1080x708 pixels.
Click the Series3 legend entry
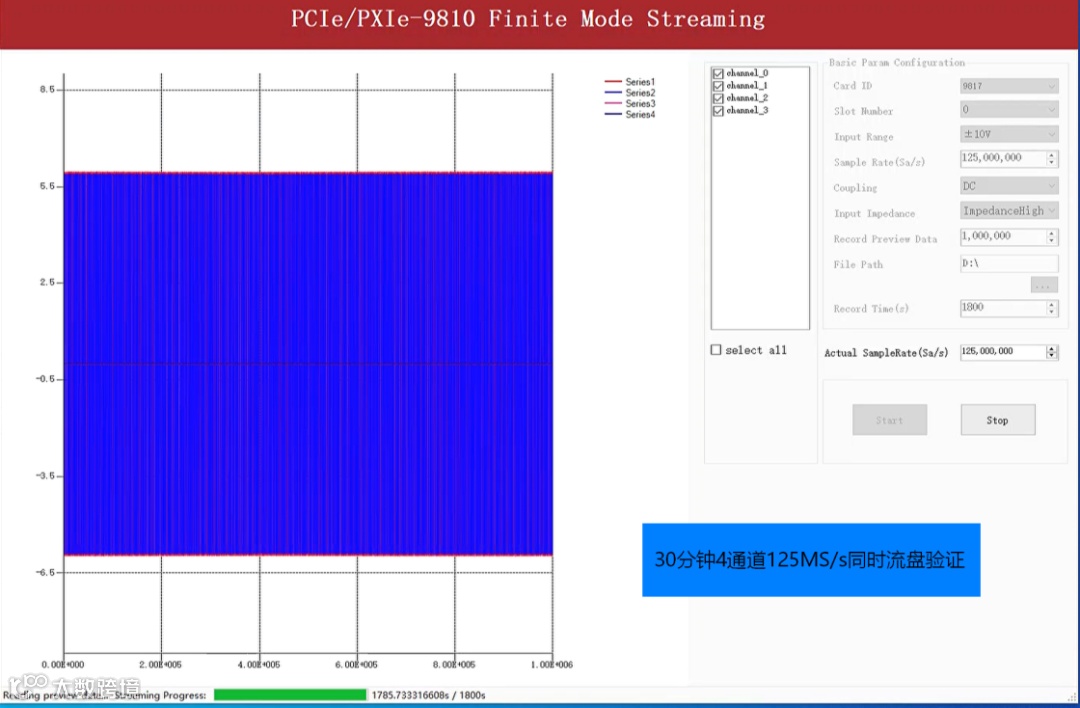click(x=630, y=103)
